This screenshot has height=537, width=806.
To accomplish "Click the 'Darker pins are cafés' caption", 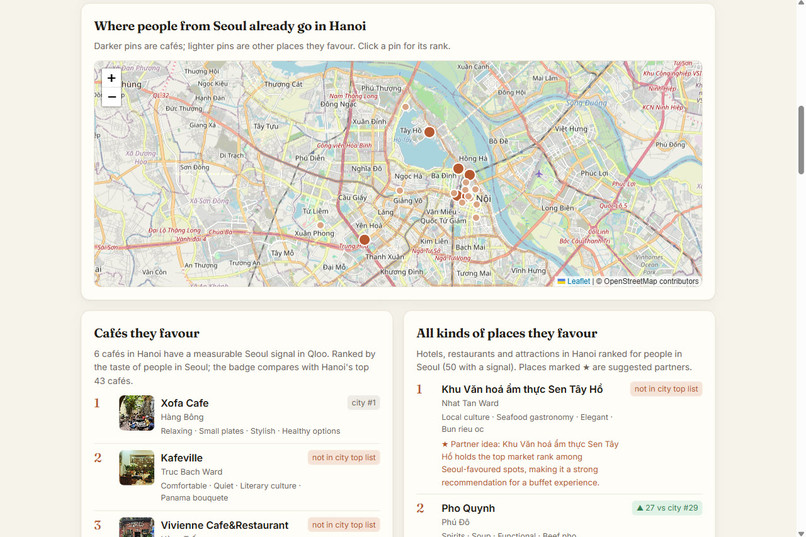I will 272,46.
